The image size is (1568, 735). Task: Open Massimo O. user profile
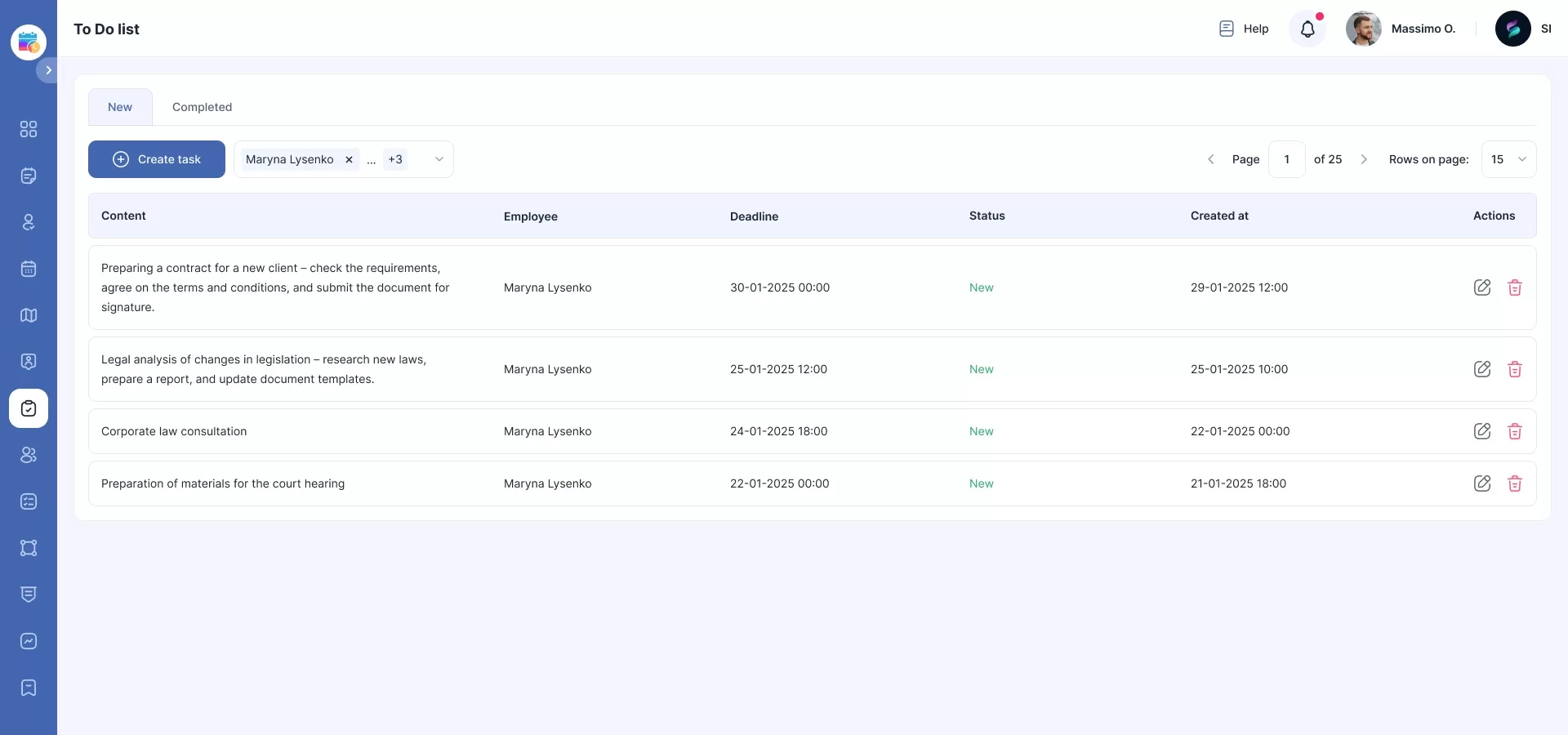(1401, 29)
